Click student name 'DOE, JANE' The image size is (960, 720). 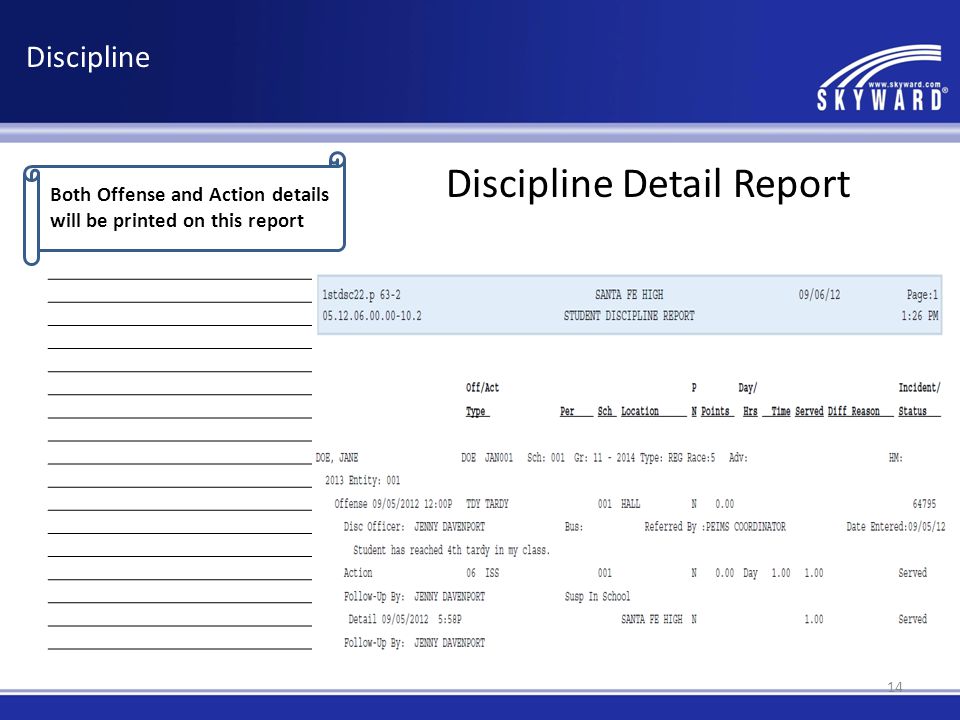[337, 458]
